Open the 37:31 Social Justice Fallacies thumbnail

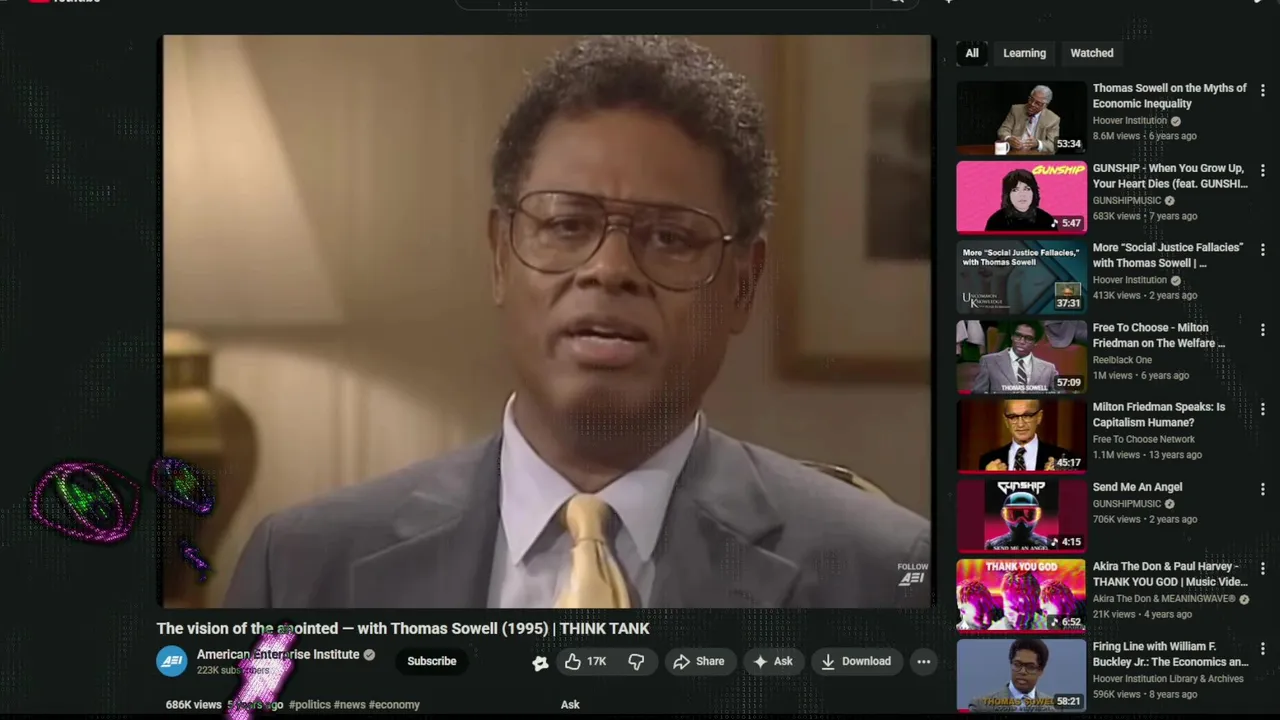(1021, 277)
